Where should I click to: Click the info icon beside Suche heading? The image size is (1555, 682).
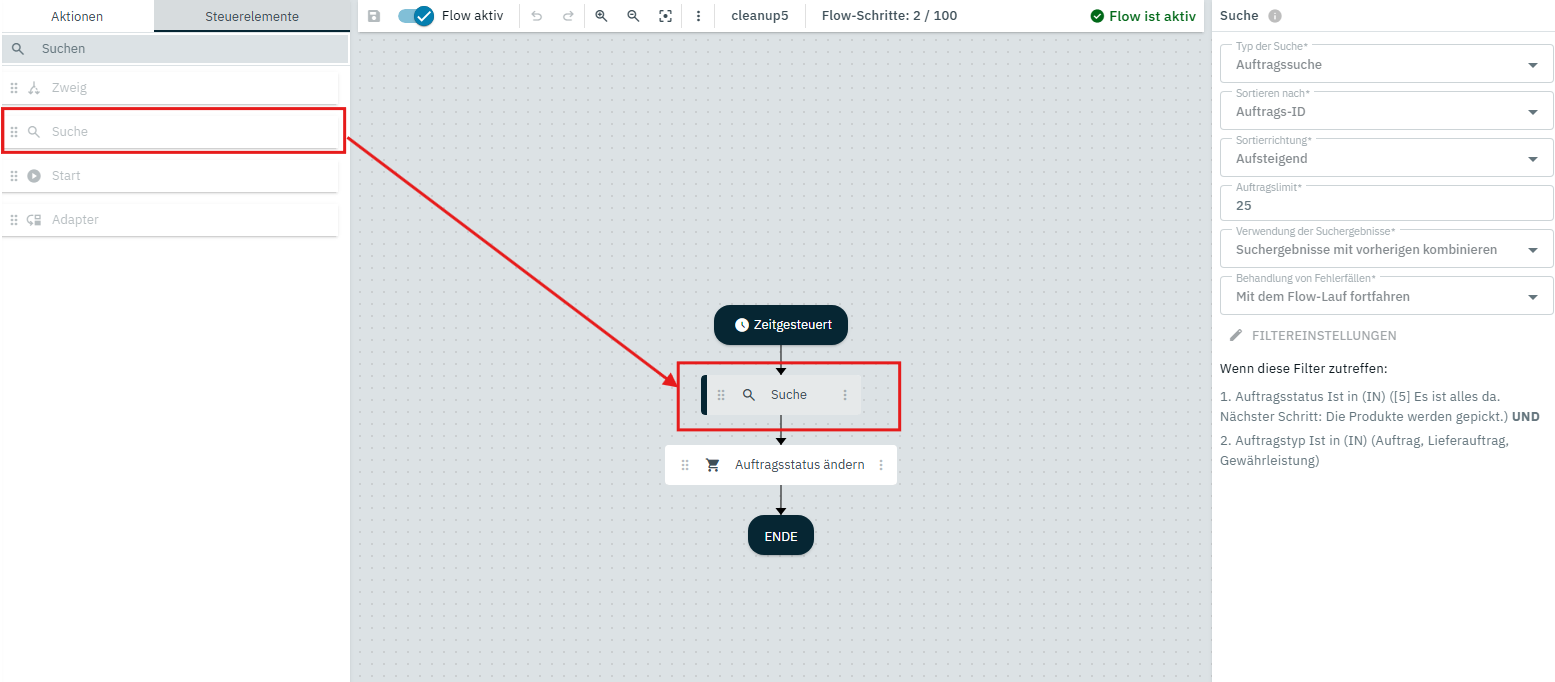pyautogui.click(x=1274, y=16)
